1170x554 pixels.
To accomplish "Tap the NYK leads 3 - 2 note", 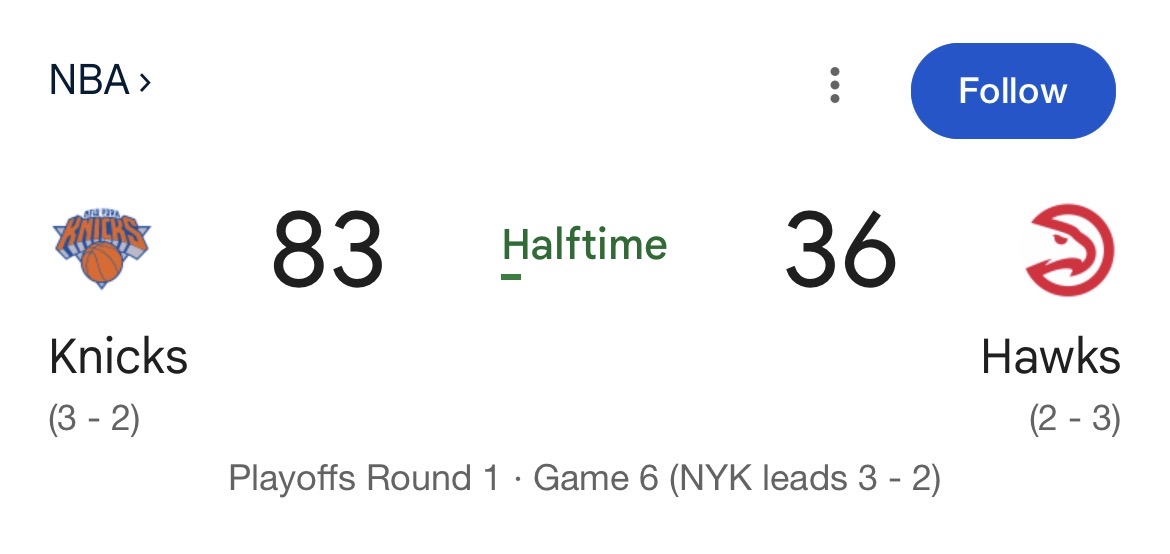I will point(804,478).
